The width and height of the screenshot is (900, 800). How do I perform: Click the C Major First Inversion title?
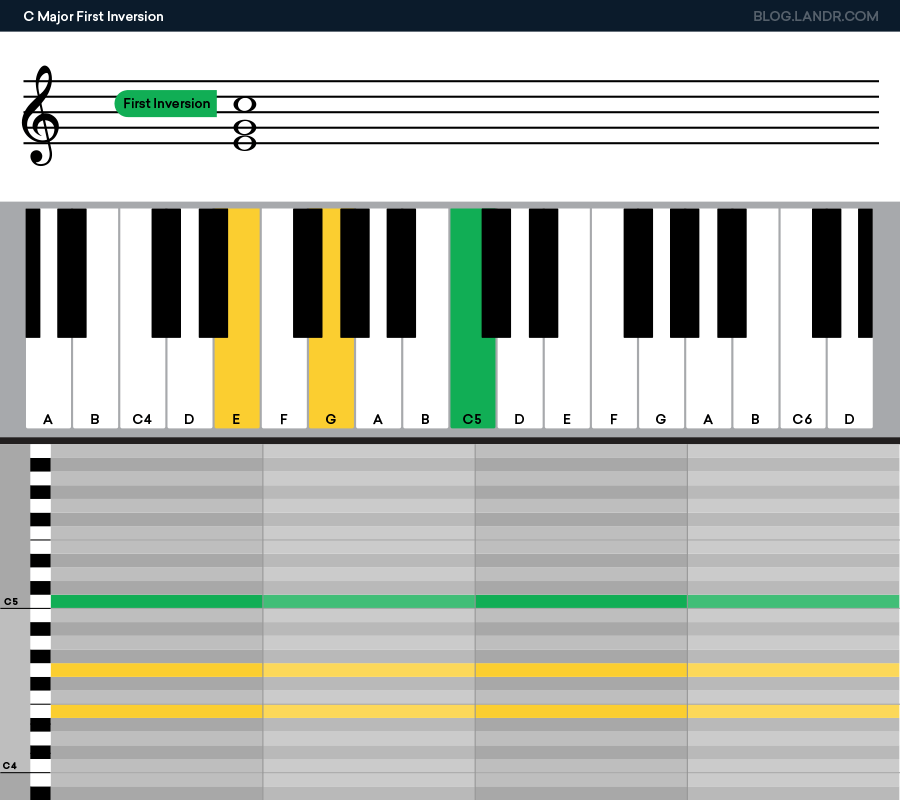coord(94,17)
